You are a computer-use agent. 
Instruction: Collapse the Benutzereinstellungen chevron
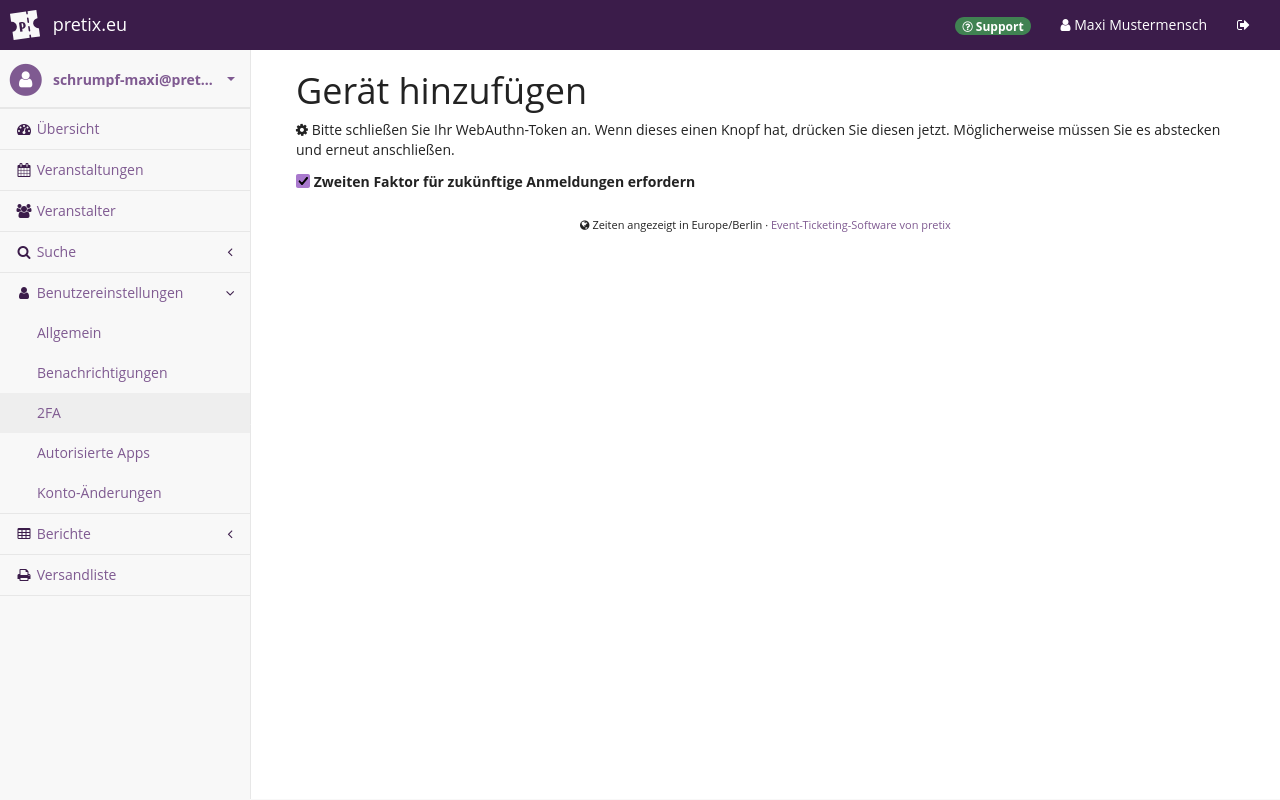[x=230, y=293]
